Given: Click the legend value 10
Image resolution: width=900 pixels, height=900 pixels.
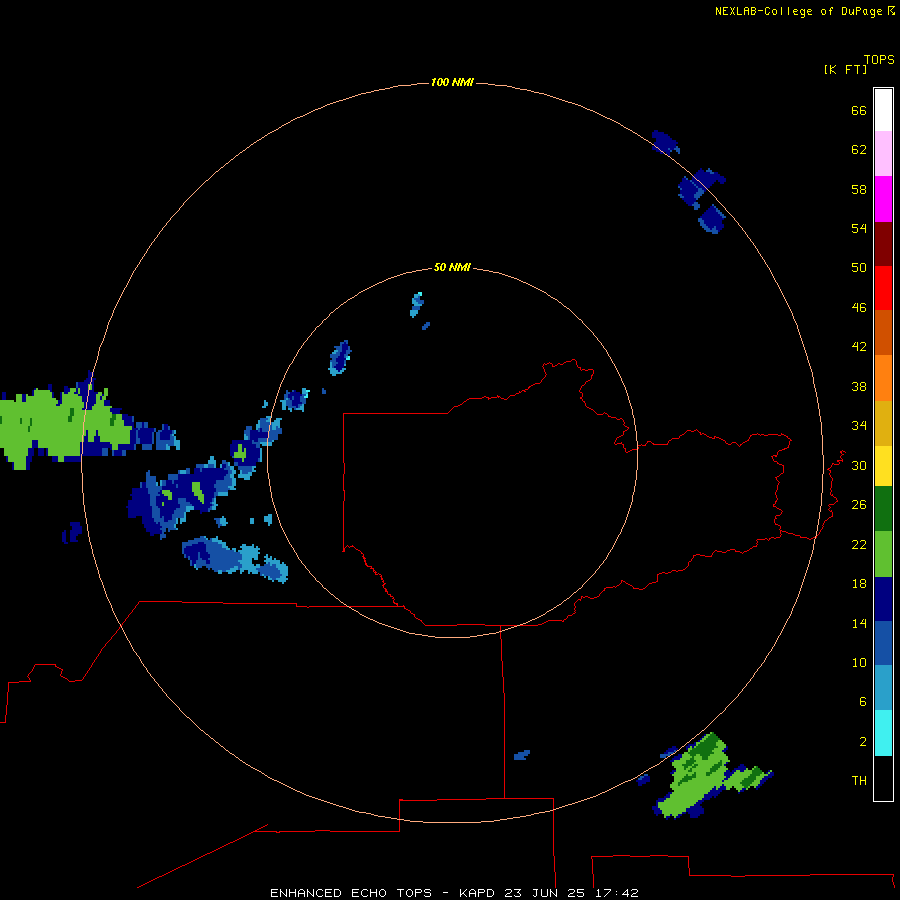Looking at the screenshot, I should 859,662.
